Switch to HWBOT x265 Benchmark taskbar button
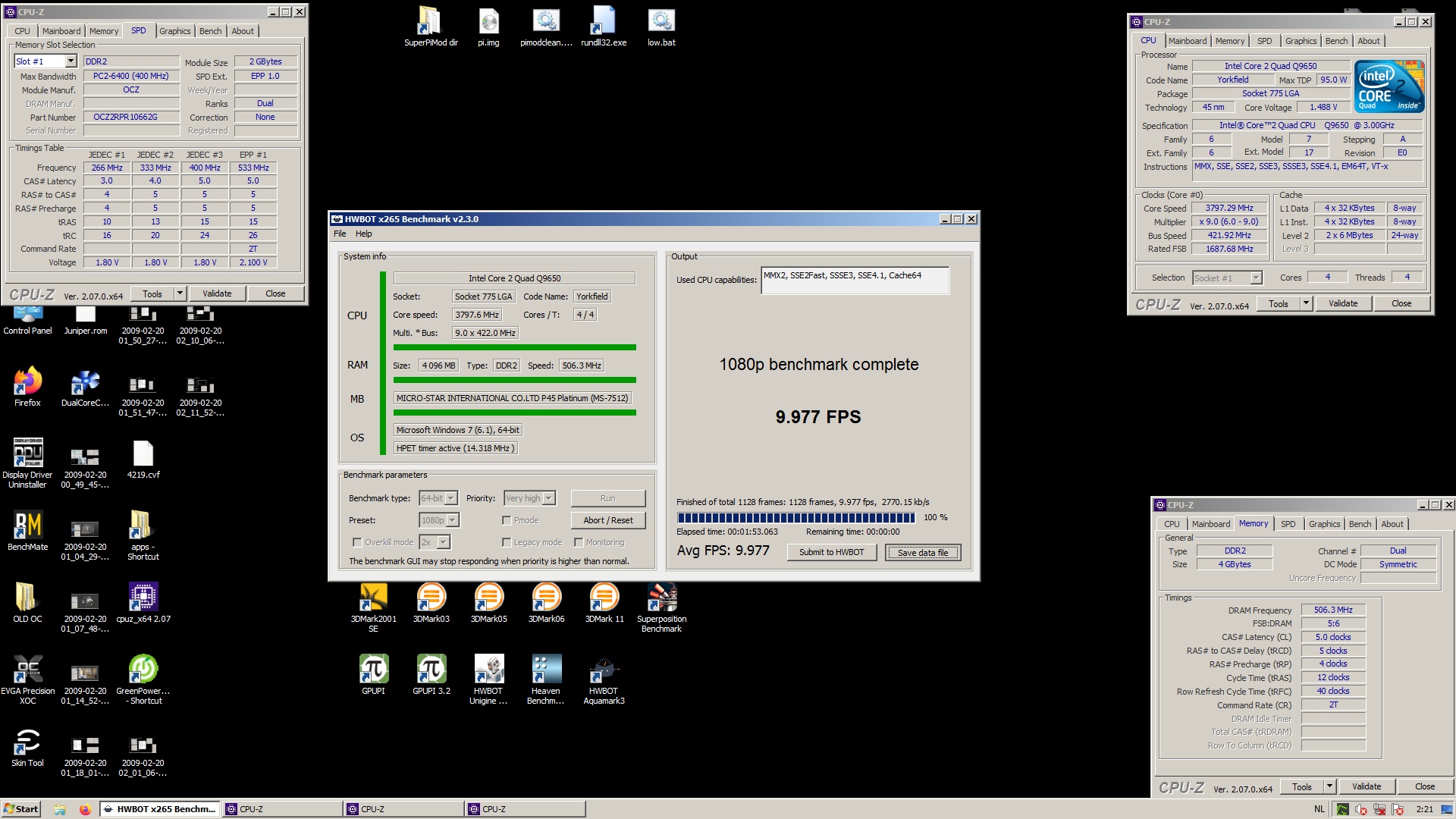 click(x=160, y=809)
